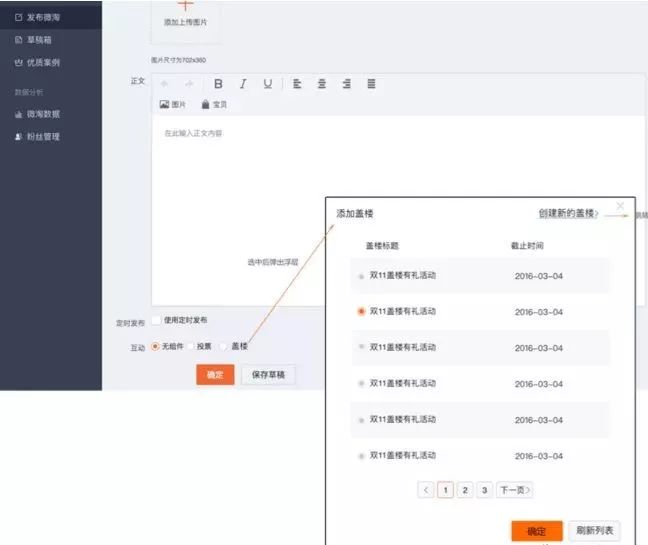
Task: Click the redo arrow in the editor toolbar
Action: pyautogui.click(x=189, y=84)
